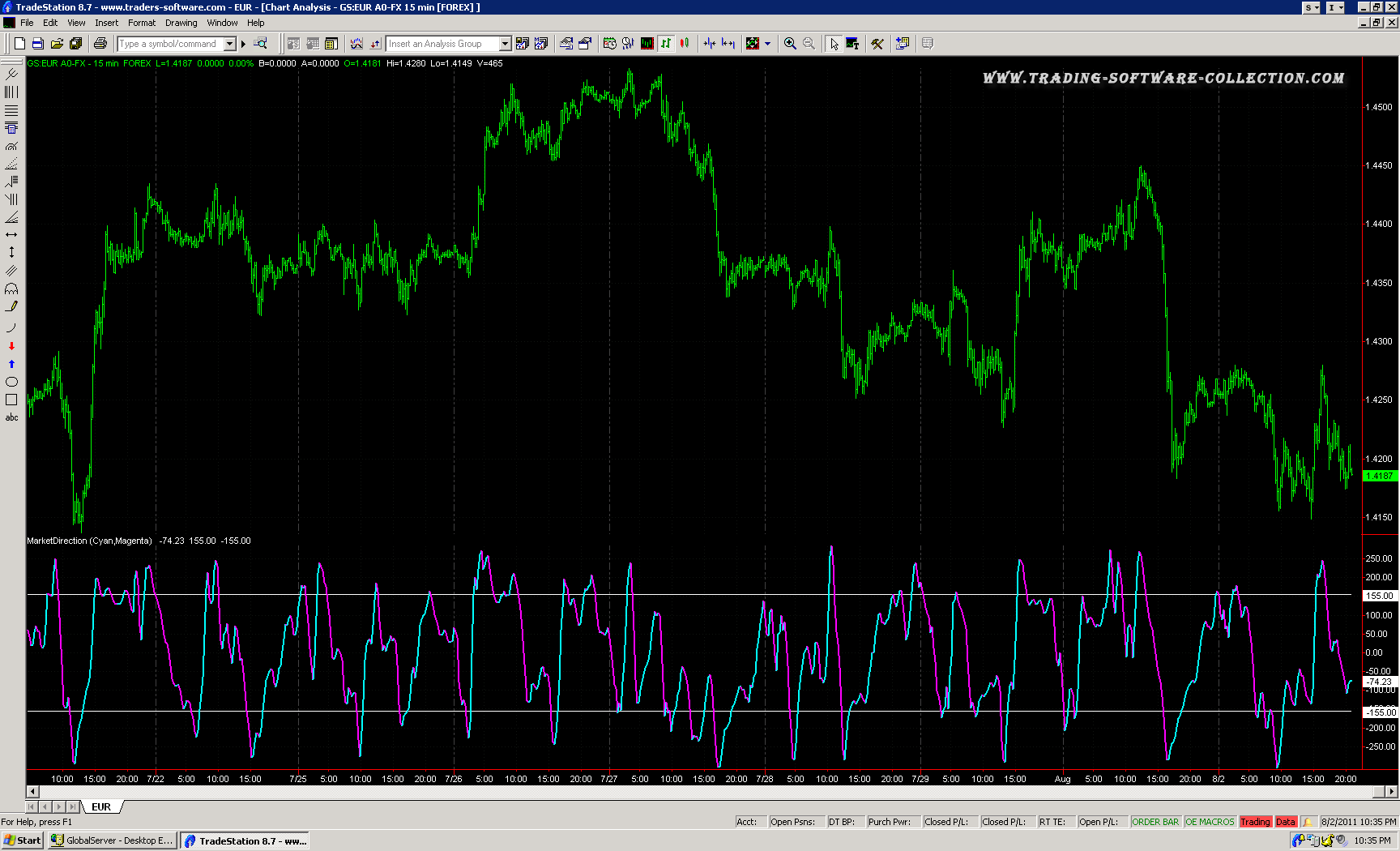
Task: Select the EUR workspace tab
Action: tap(101, 807)
